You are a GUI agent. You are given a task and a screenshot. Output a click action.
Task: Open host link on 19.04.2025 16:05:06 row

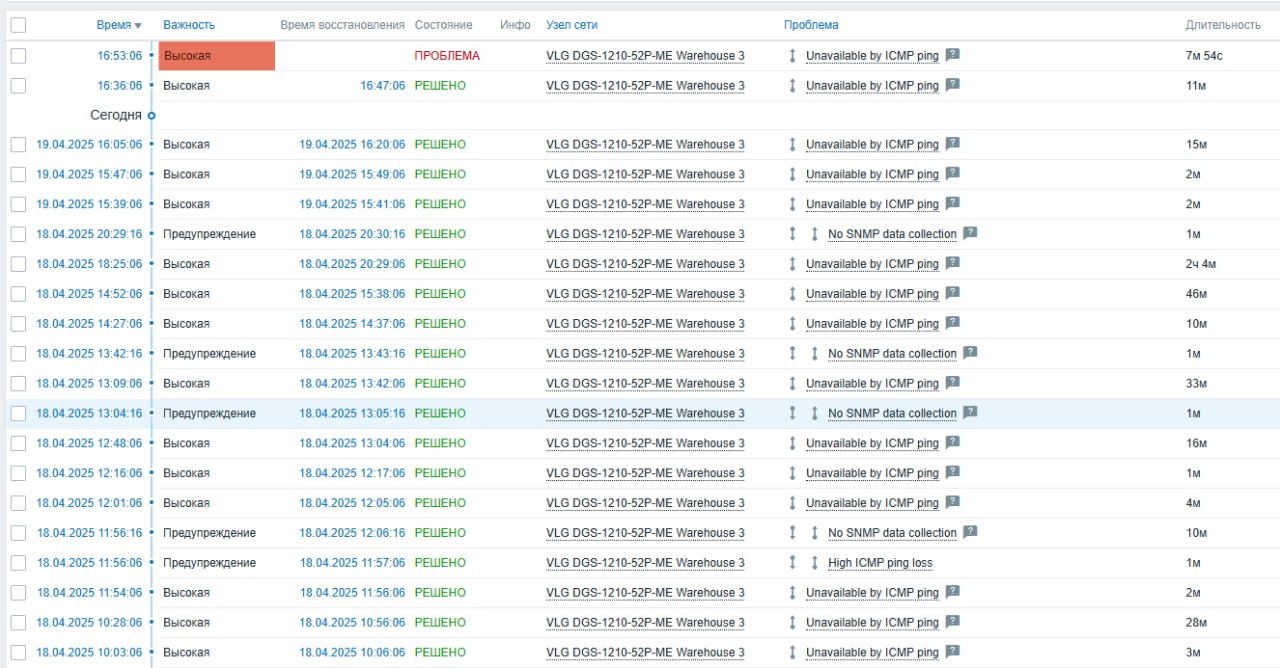point(645,145)
